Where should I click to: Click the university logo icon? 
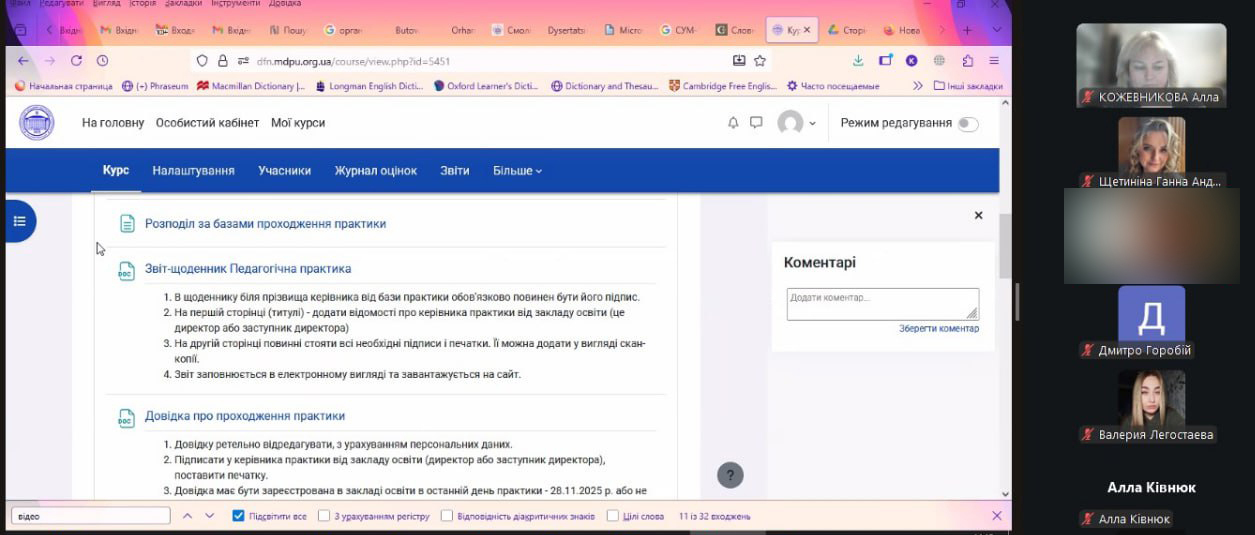37,123
